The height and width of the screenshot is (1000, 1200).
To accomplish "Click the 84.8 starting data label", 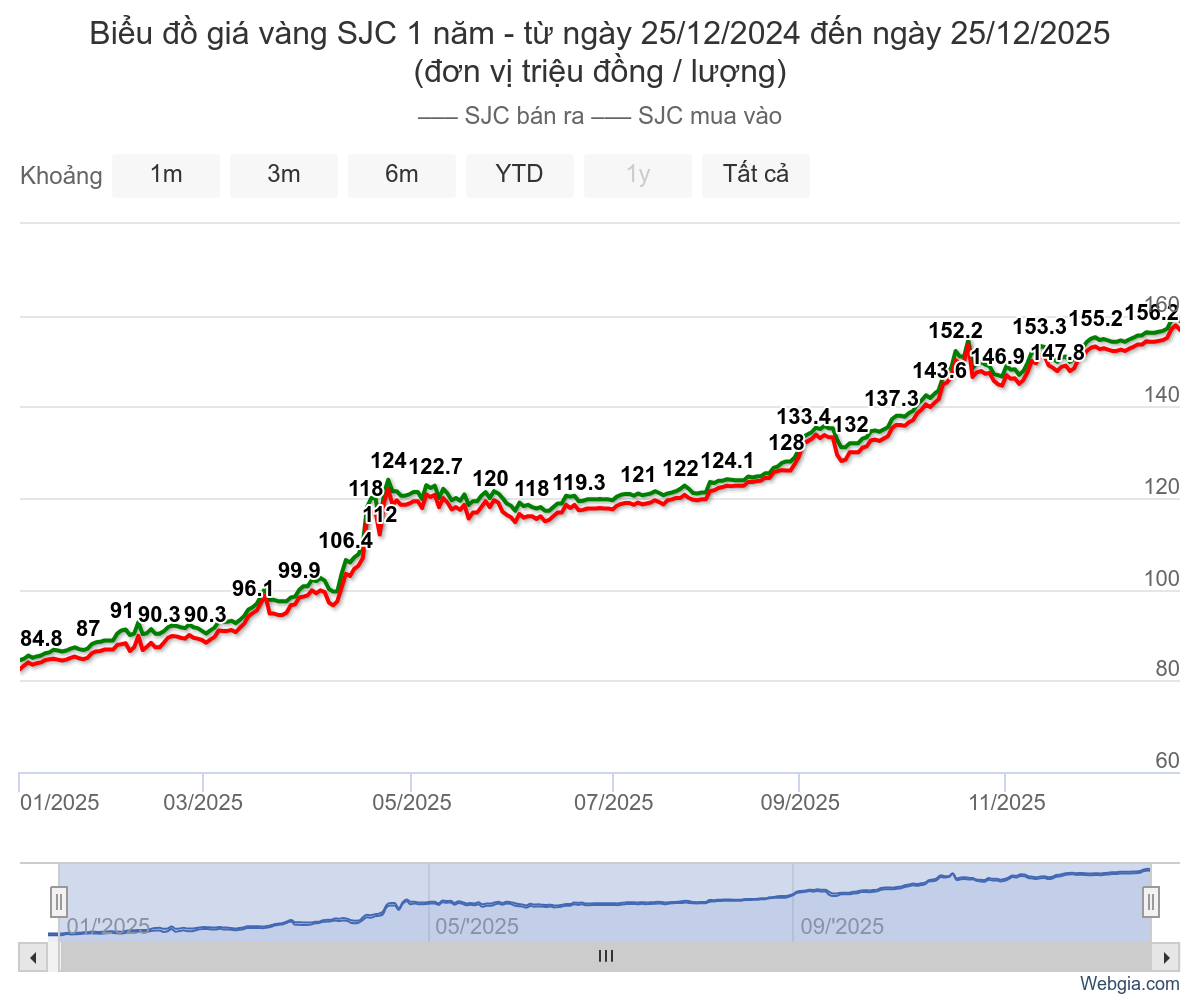I will click(x=41, y=638).
